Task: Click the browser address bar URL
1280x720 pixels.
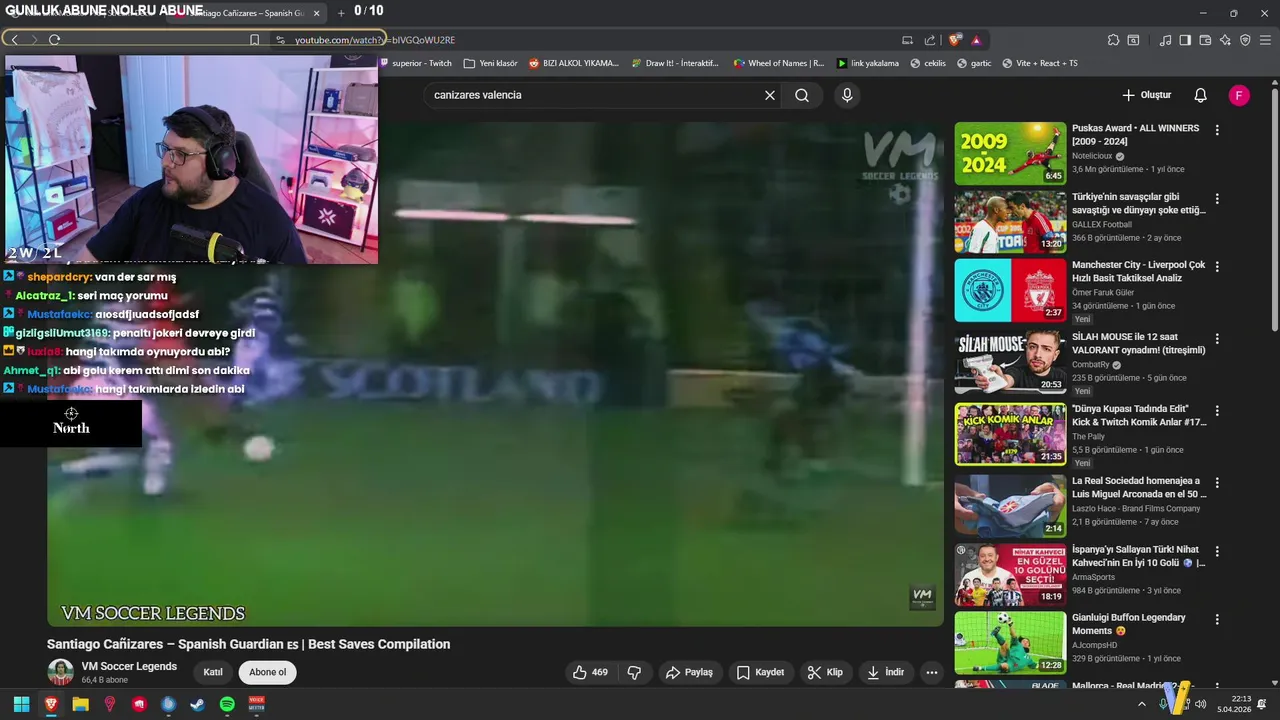Action: pos(375,40)
